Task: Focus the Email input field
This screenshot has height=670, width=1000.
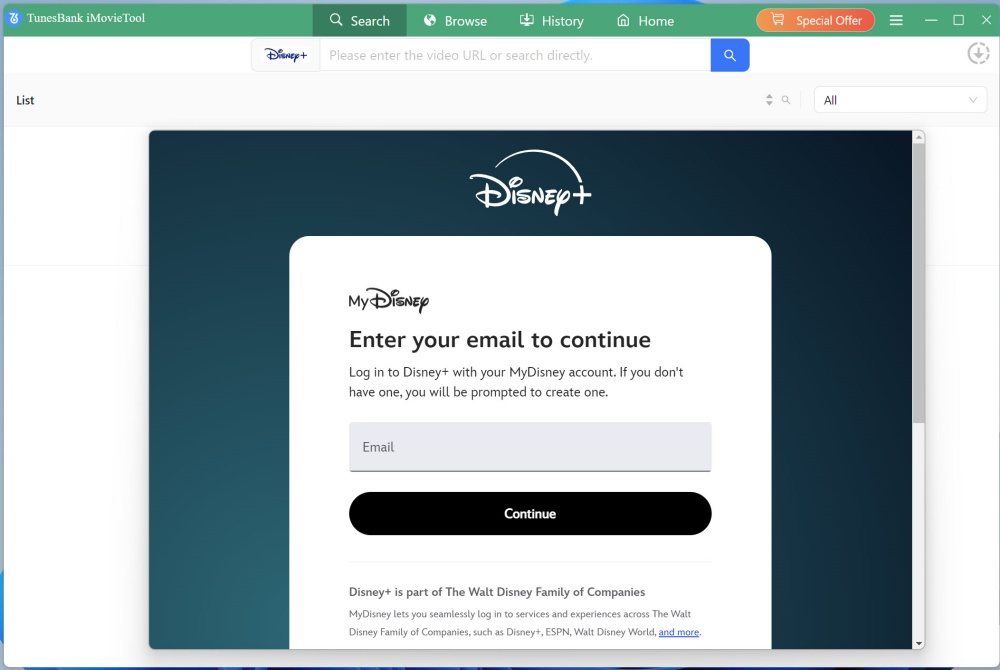Action: pyautogui.click(x=530, y=447)
